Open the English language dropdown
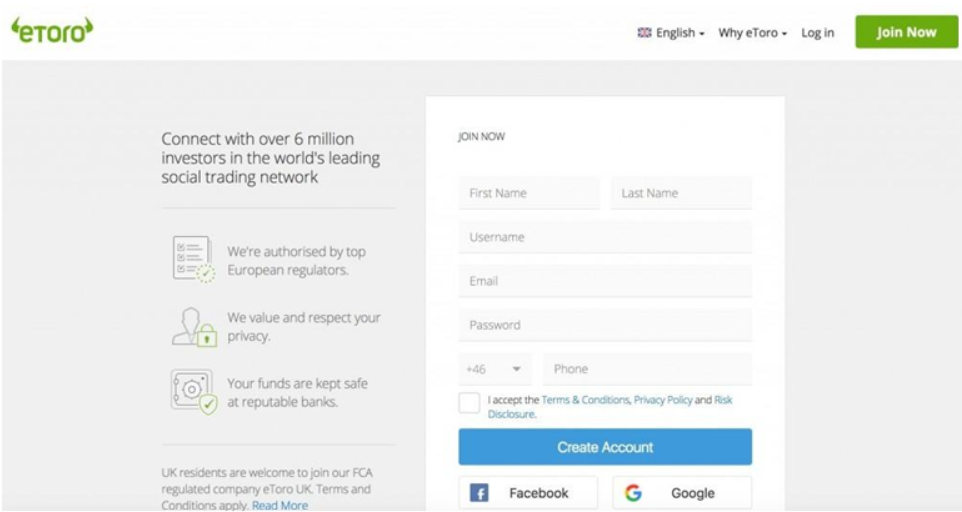This screenshot has height=512, width=962. (671, 32)
